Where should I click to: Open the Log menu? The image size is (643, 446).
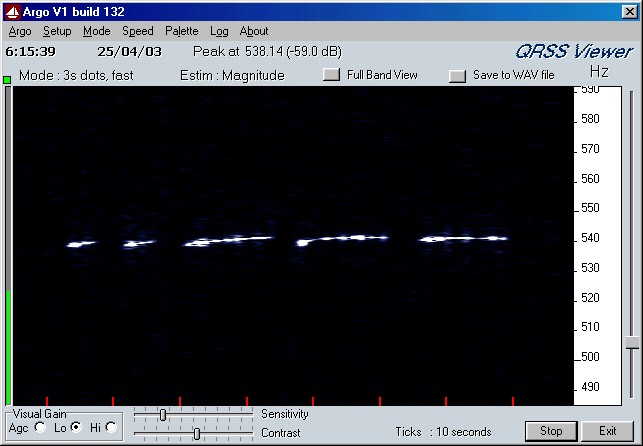(x=219, y=31)
